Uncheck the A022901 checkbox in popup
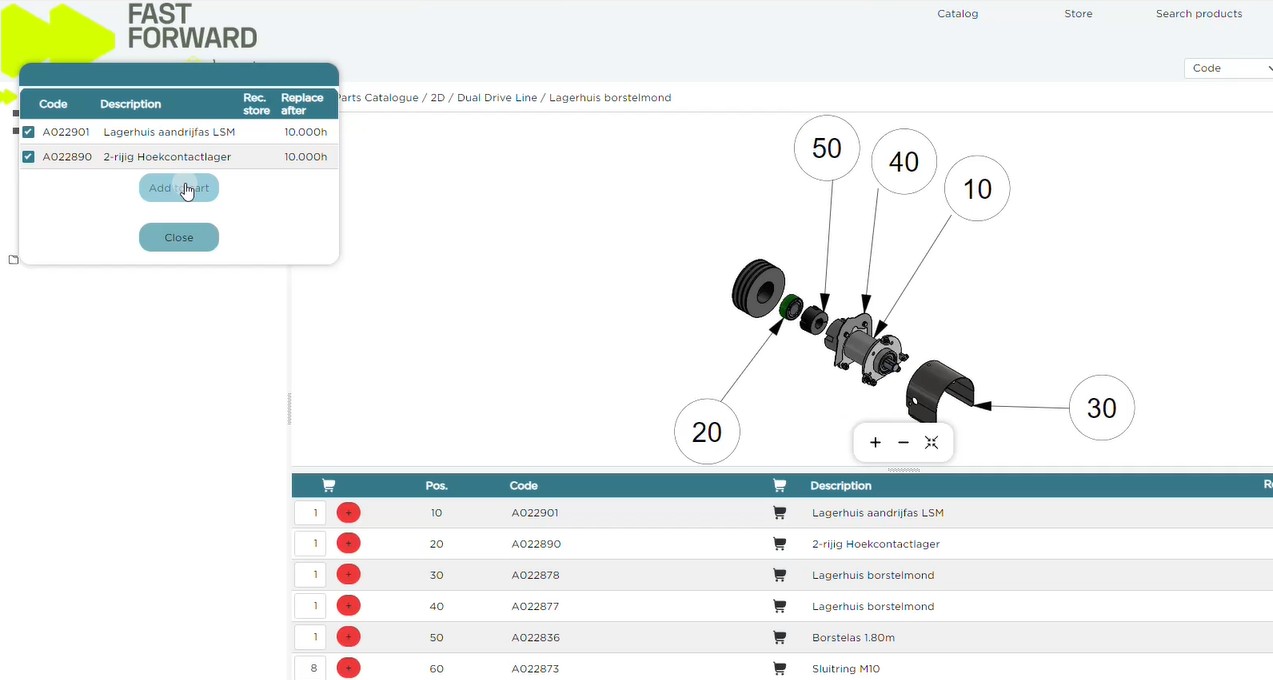Screen dimensions: 1273x680 (29, 132)
